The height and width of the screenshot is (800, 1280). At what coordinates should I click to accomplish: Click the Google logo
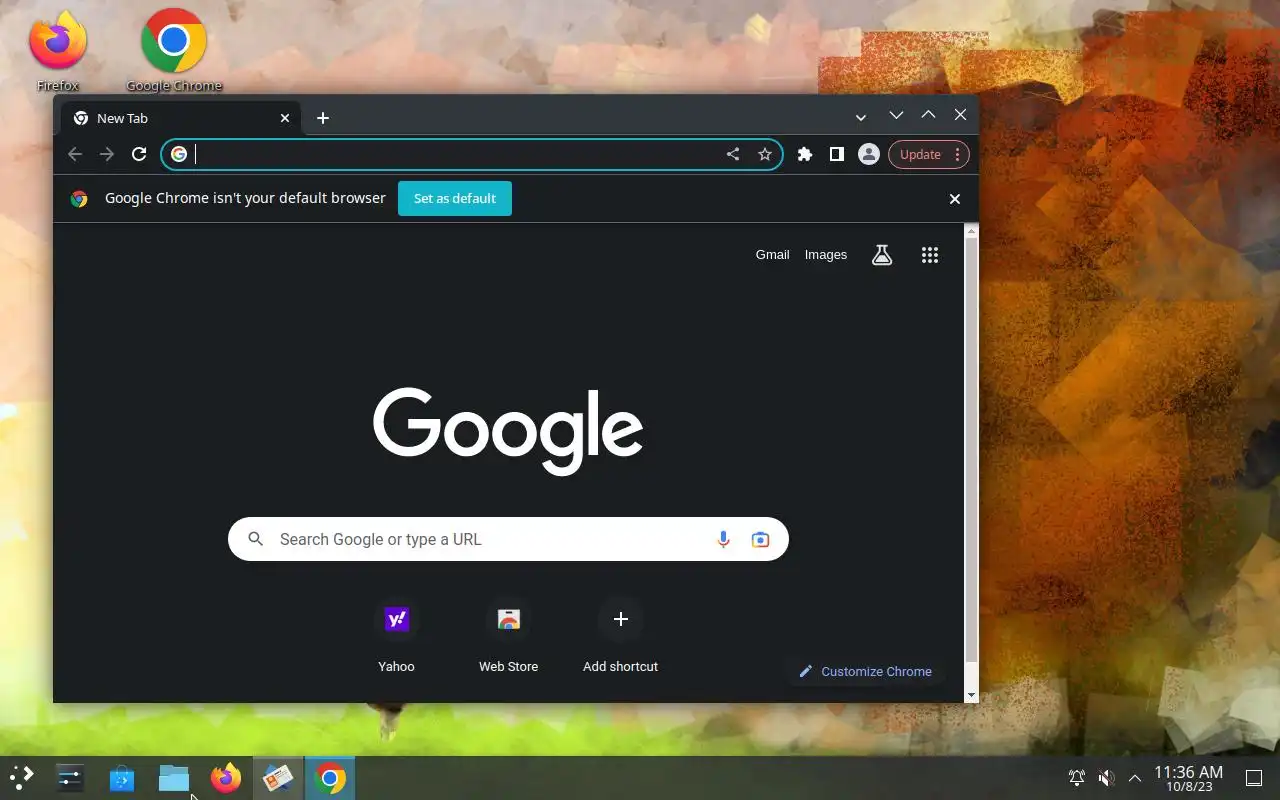pos(508,431)
